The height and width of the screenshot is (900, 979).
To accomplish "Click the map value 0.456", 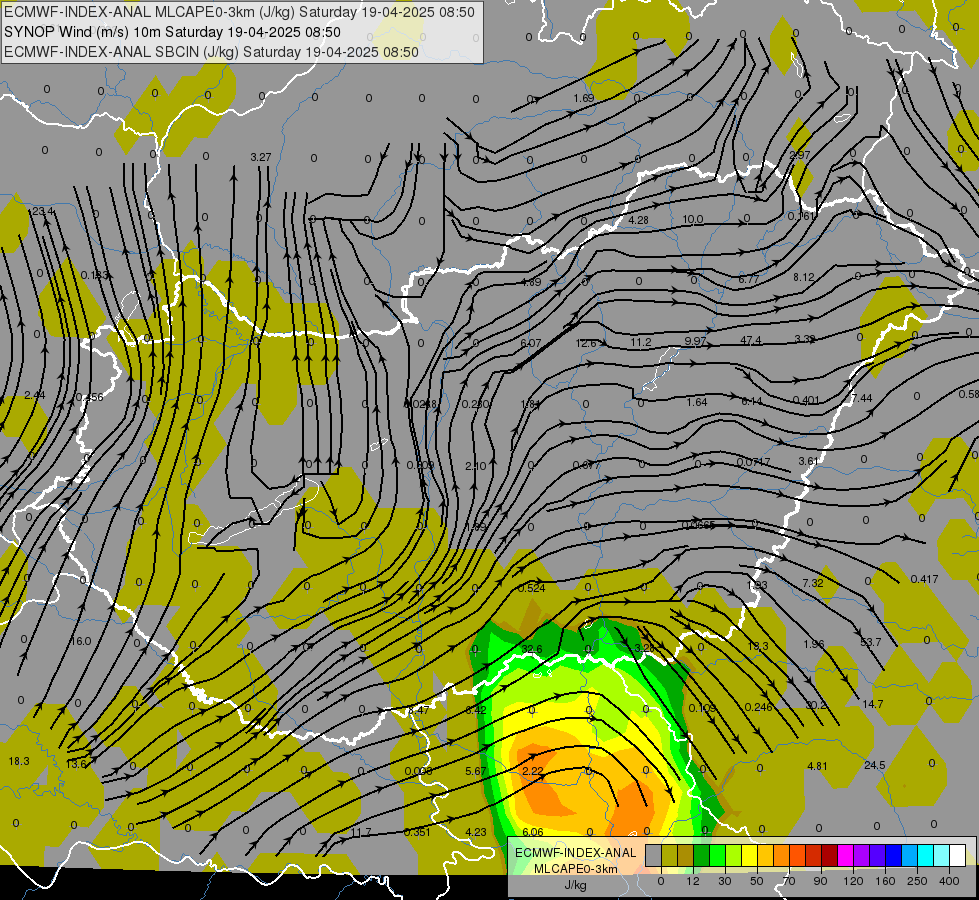I will (x=89, y=397).
